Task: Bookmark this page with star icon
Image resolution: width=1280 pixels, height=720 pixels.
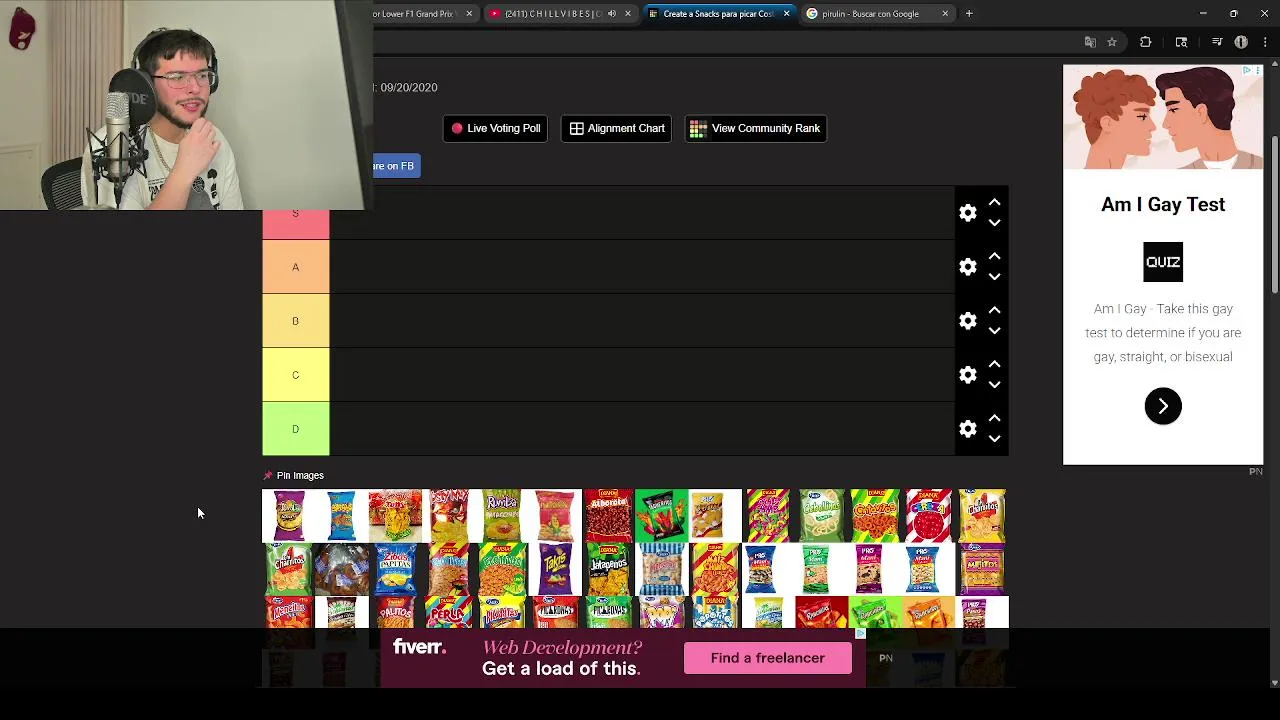Action: pyautogui.click(x=1111, y=42)
